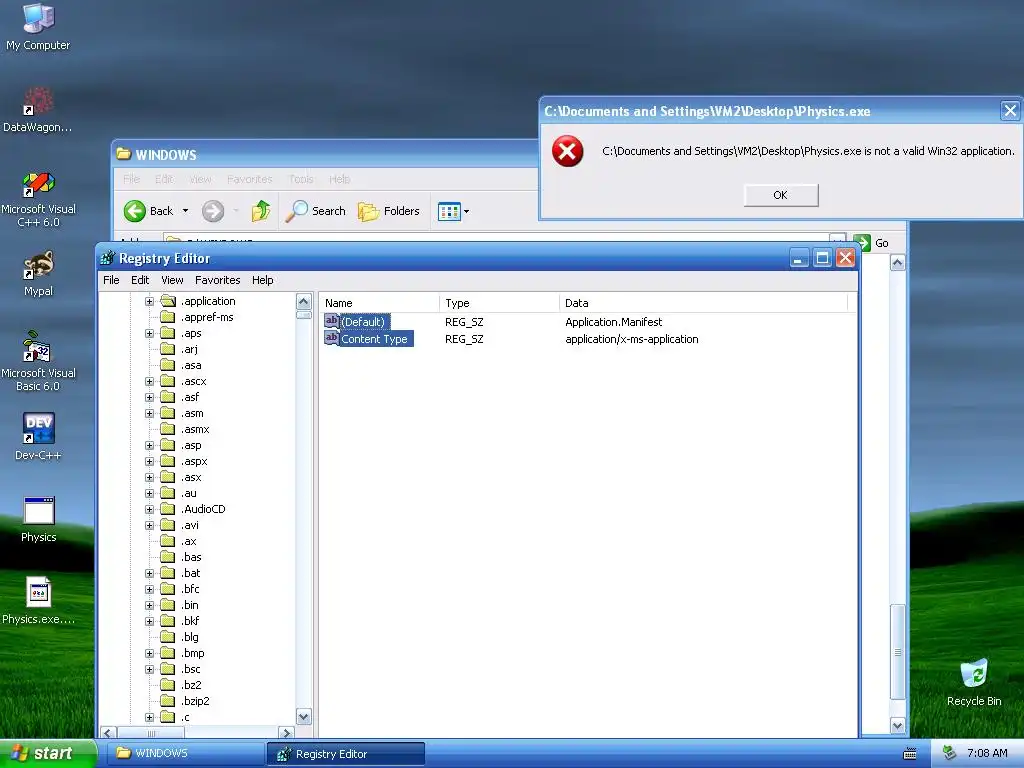Viewport: 1024px width, 768px height.
Task: Click the Data column header
Action: (703, 303)
